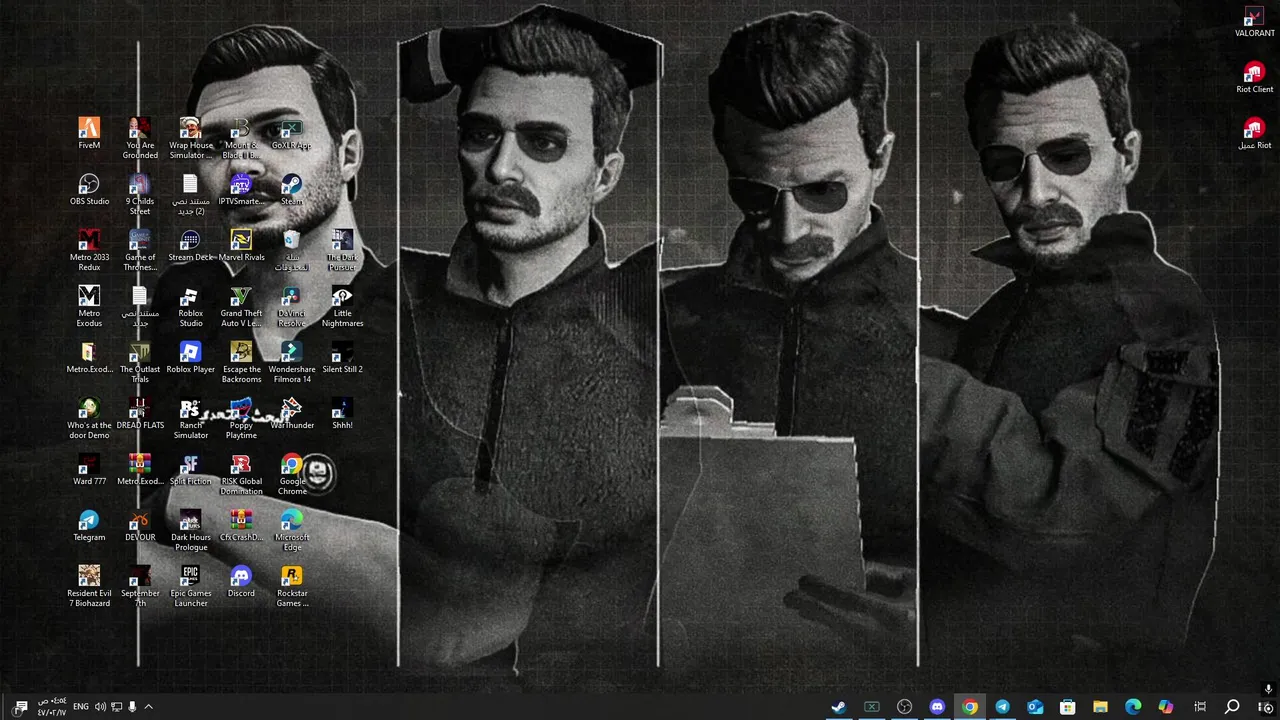Viewport: 1280px width, 720px height.
Task: Select the Silent Still 2 icon
Action: click(x=342, y=357)
